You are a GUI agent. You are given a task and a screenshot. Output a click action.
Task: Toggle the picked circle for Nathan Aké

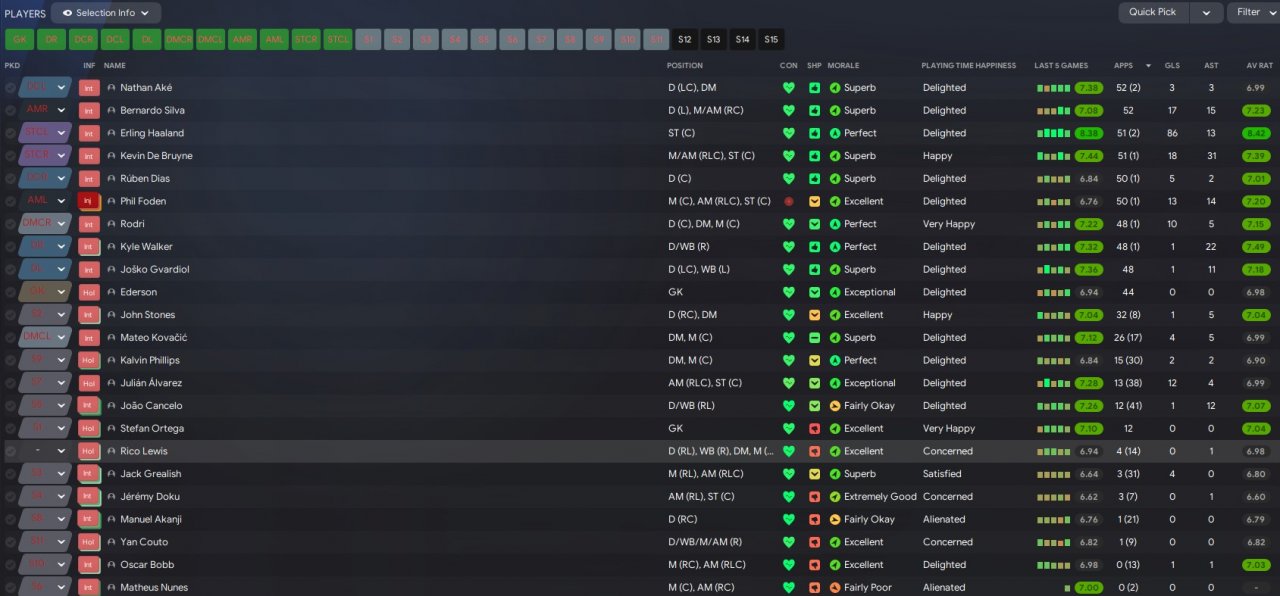10,88
